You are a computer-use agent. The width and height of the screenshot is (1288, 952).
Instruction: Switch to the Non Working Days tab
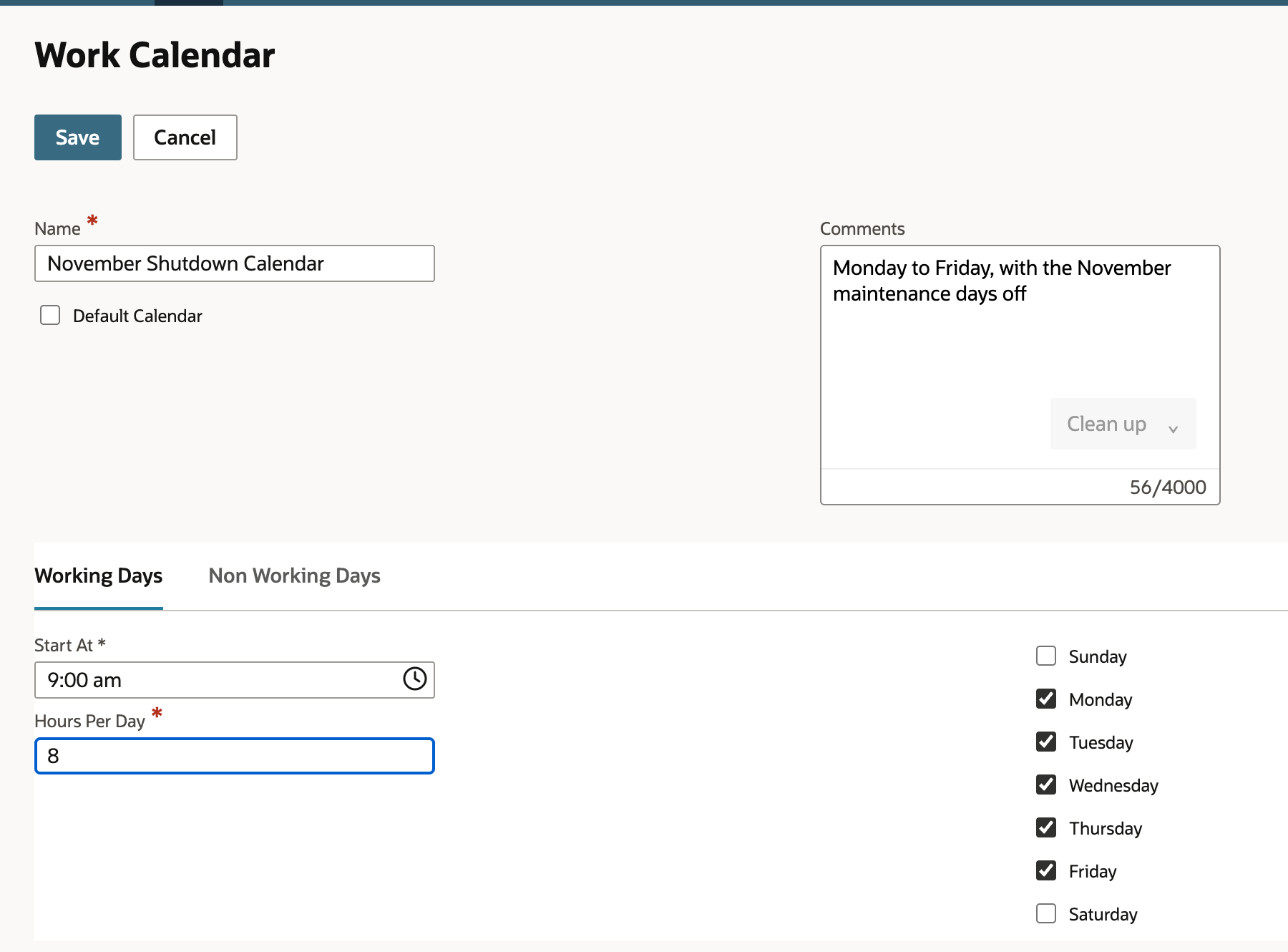pos(294,575)
